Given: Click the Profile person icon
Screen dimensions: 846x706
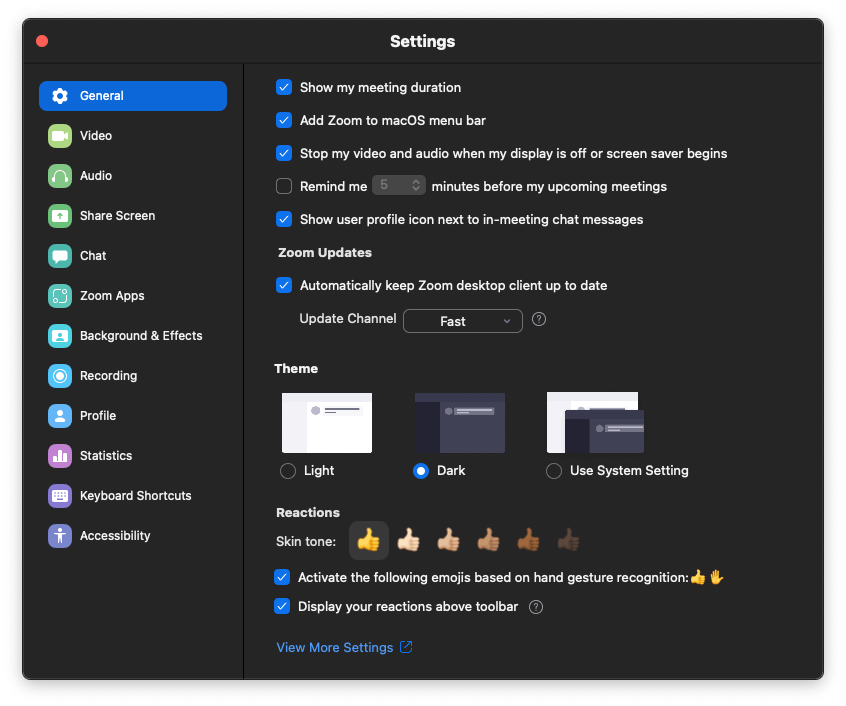Looking at the screenshot, I should [x=60, y=416].
